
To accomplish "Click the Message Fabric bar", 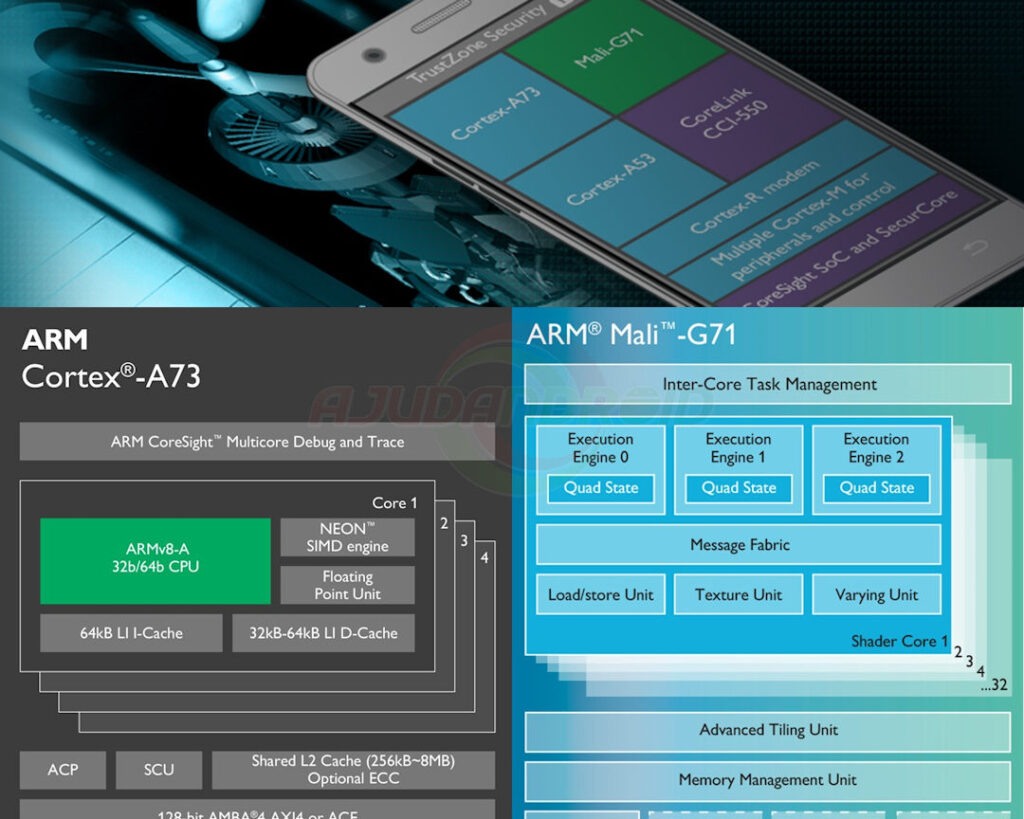I will [739, 545].
